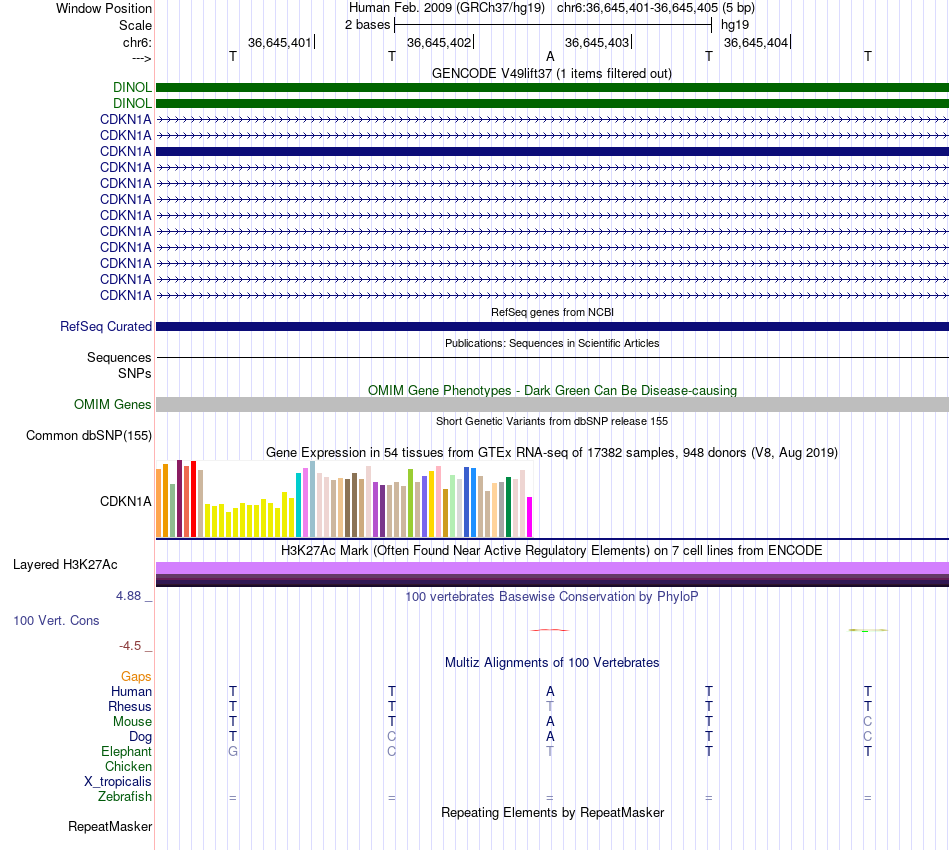
Task: Select the RefSeq Curated track label
Action: click(x=105, y=327)
